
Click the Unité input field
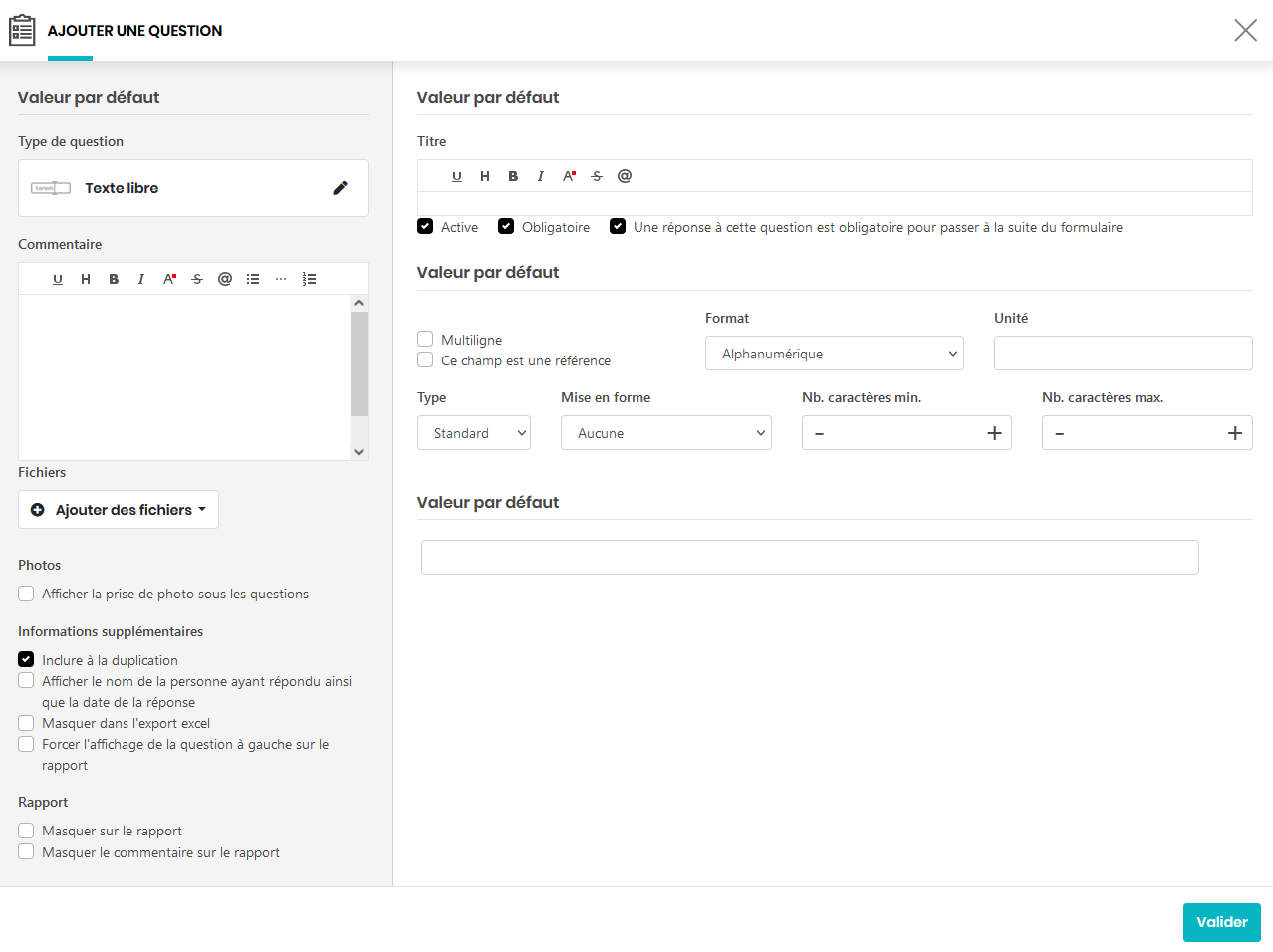(x=1123, y=354)
